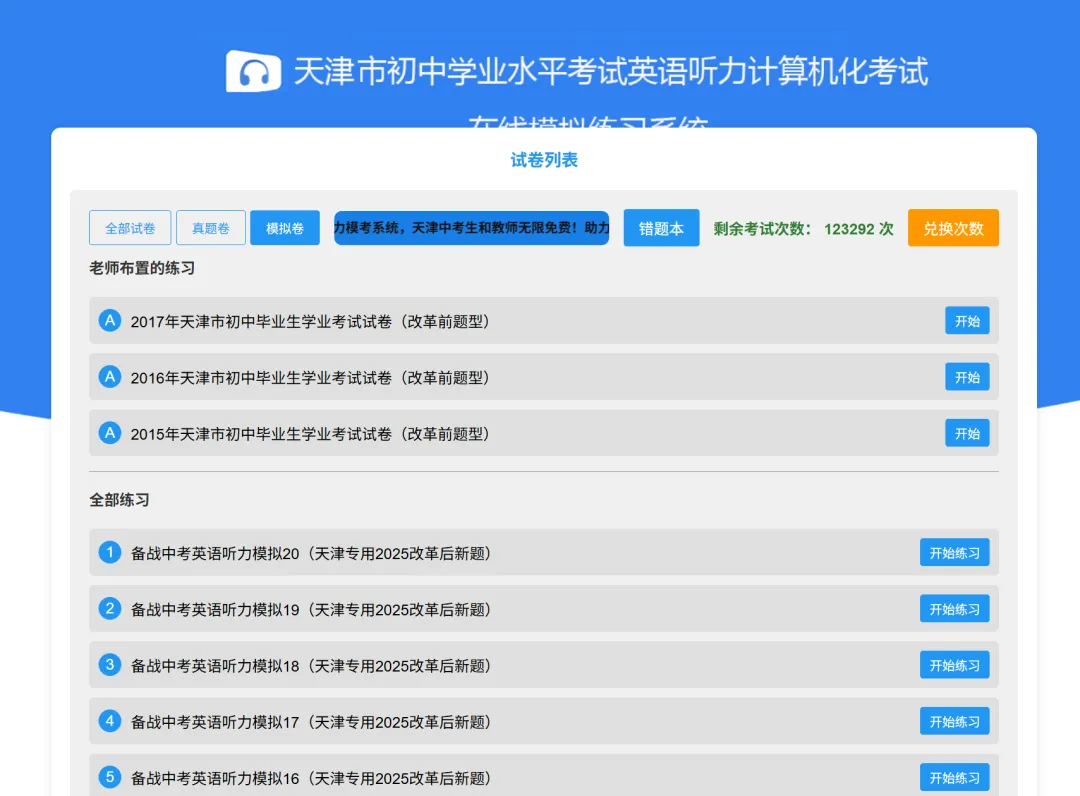Start the 2017 exam via its 开始 button
Screen dimensions: 1080x796
[x=966, y=320]
